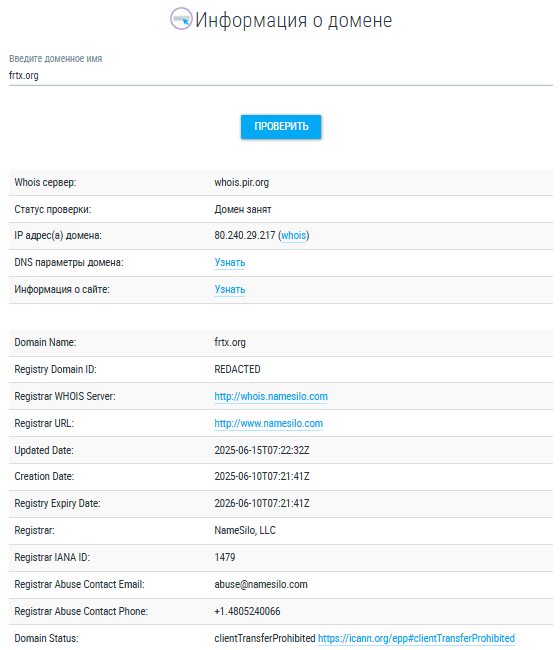Screen dimensions: 560x650
Task: Click the Registry Expiry Date label
Action: (58, 503)
